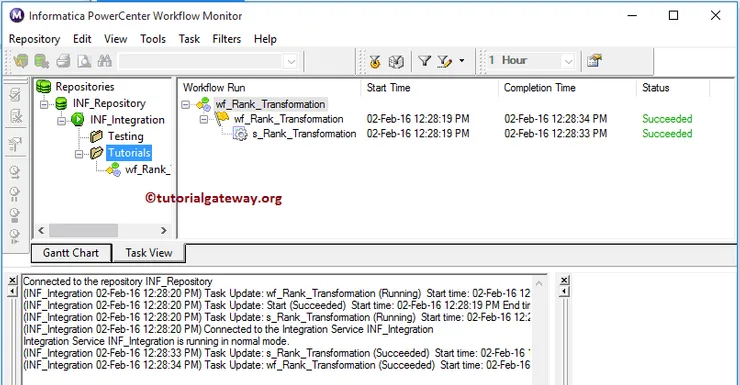Click the medal-shaped toolbar icon
Image resolution: width=740 pixels, height=385 pixels.
[375, 61]
